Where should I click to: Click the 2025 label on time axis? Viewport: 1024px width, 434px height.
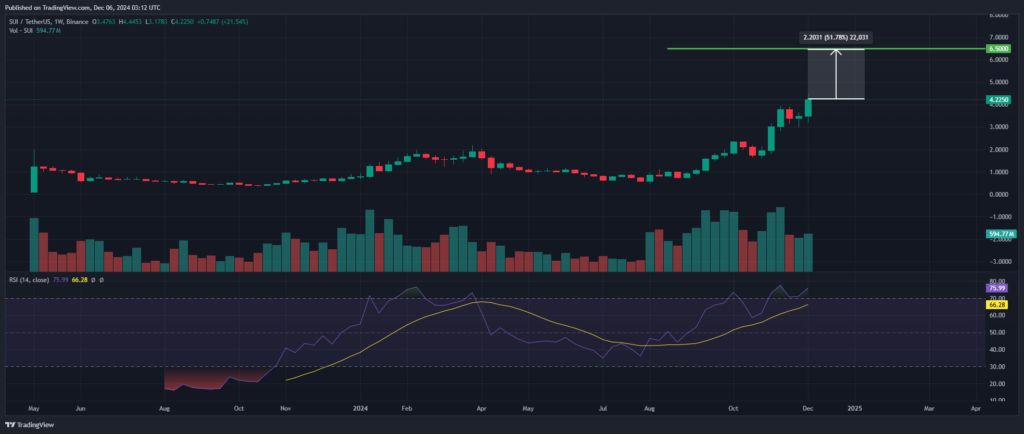click(854, 409)
